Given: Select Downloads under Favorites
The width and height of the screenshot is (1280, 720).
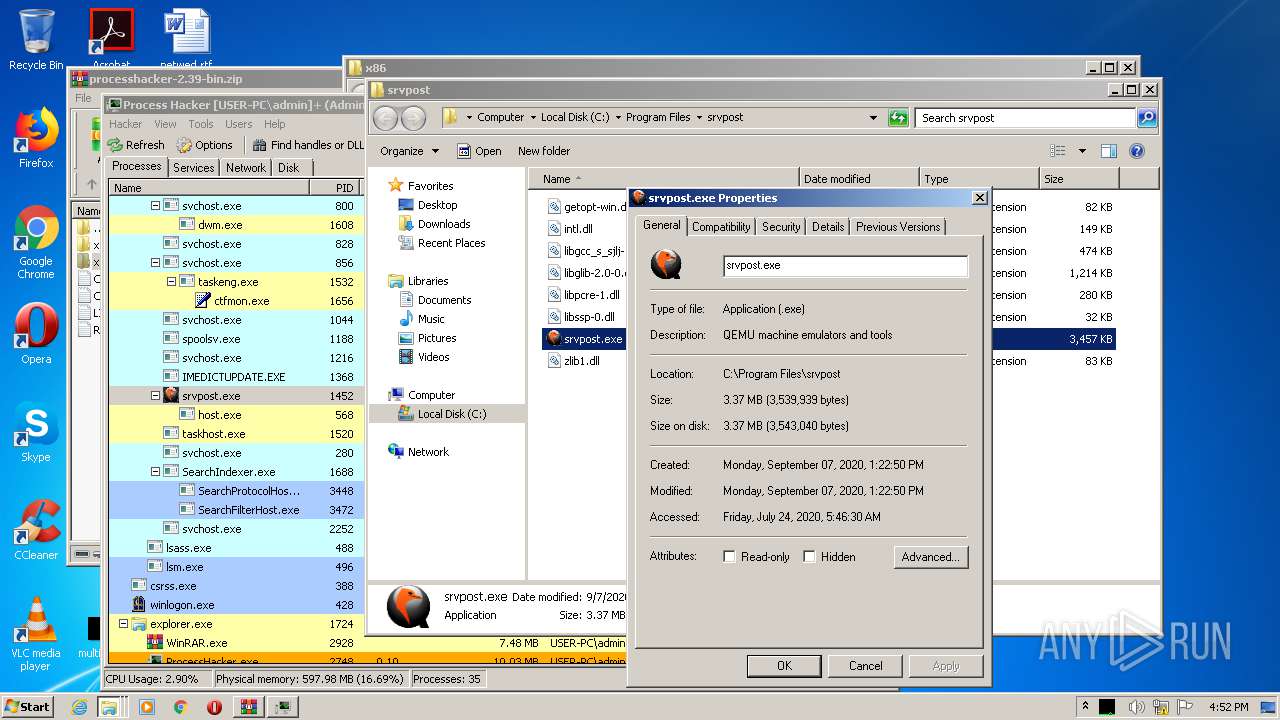Looking at the screenshot, I should pos(435,224).
